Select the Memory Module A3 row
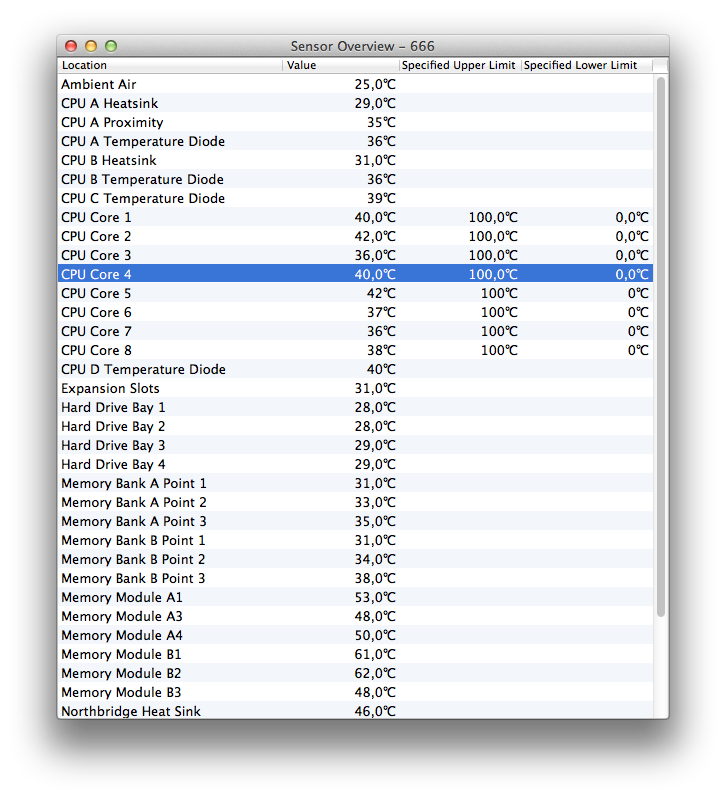This screenshot has width=726, height=798. tap(355, 616)
